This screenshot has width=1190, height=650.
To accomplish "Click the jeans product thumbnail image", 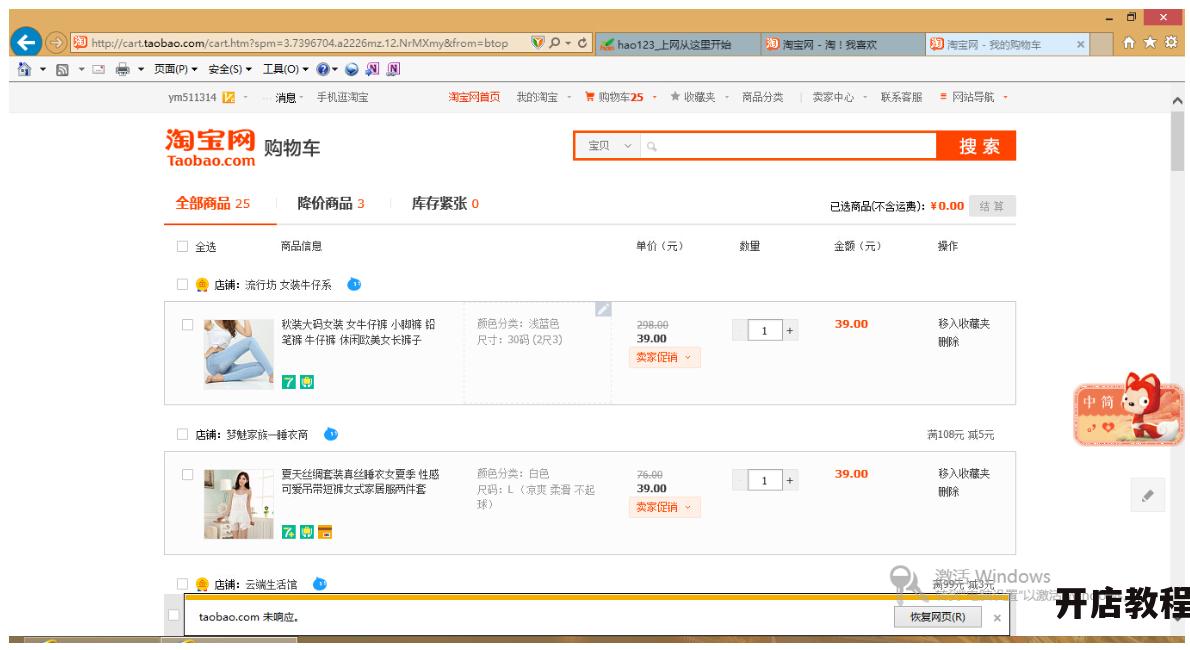I will (238, 354).
